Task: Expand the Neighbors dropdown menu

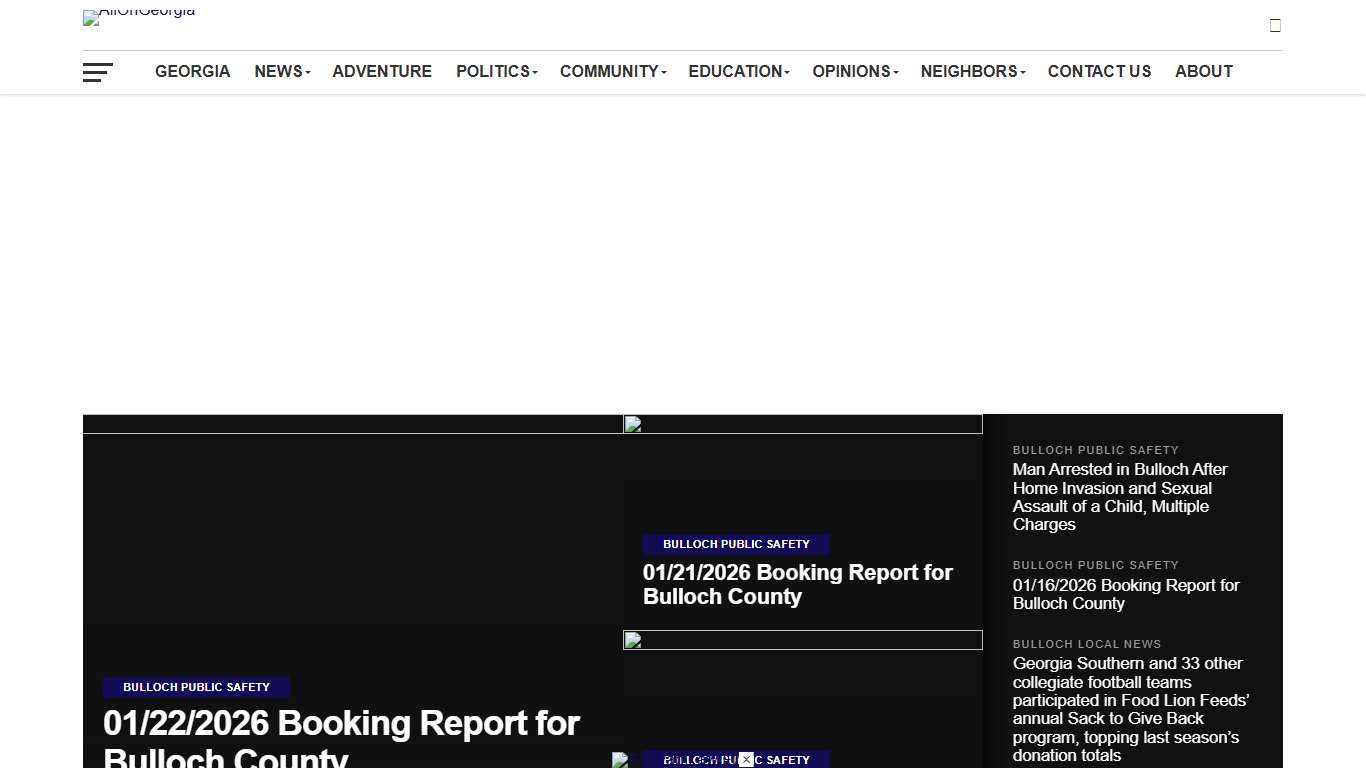Action: (x=972, y=72)
